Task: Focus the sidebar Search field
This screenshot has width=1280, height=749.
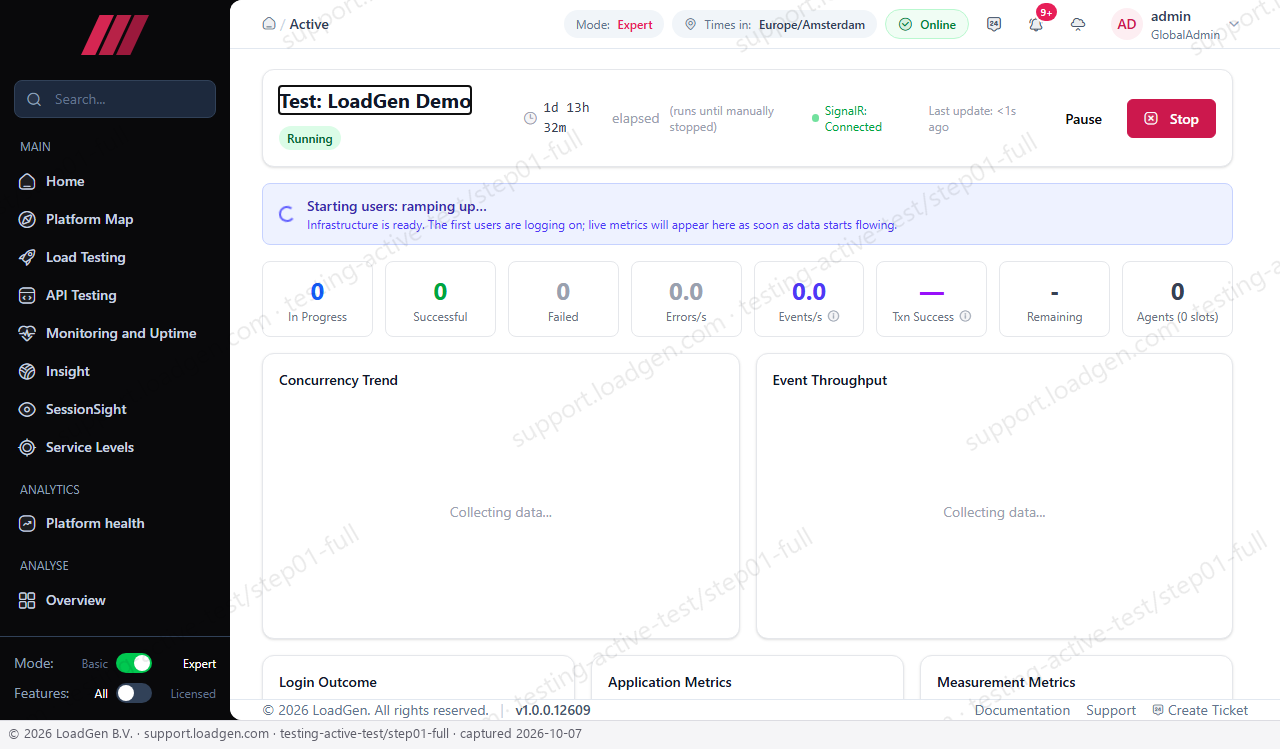Action: pyautogui.click(x=115, y=99)
